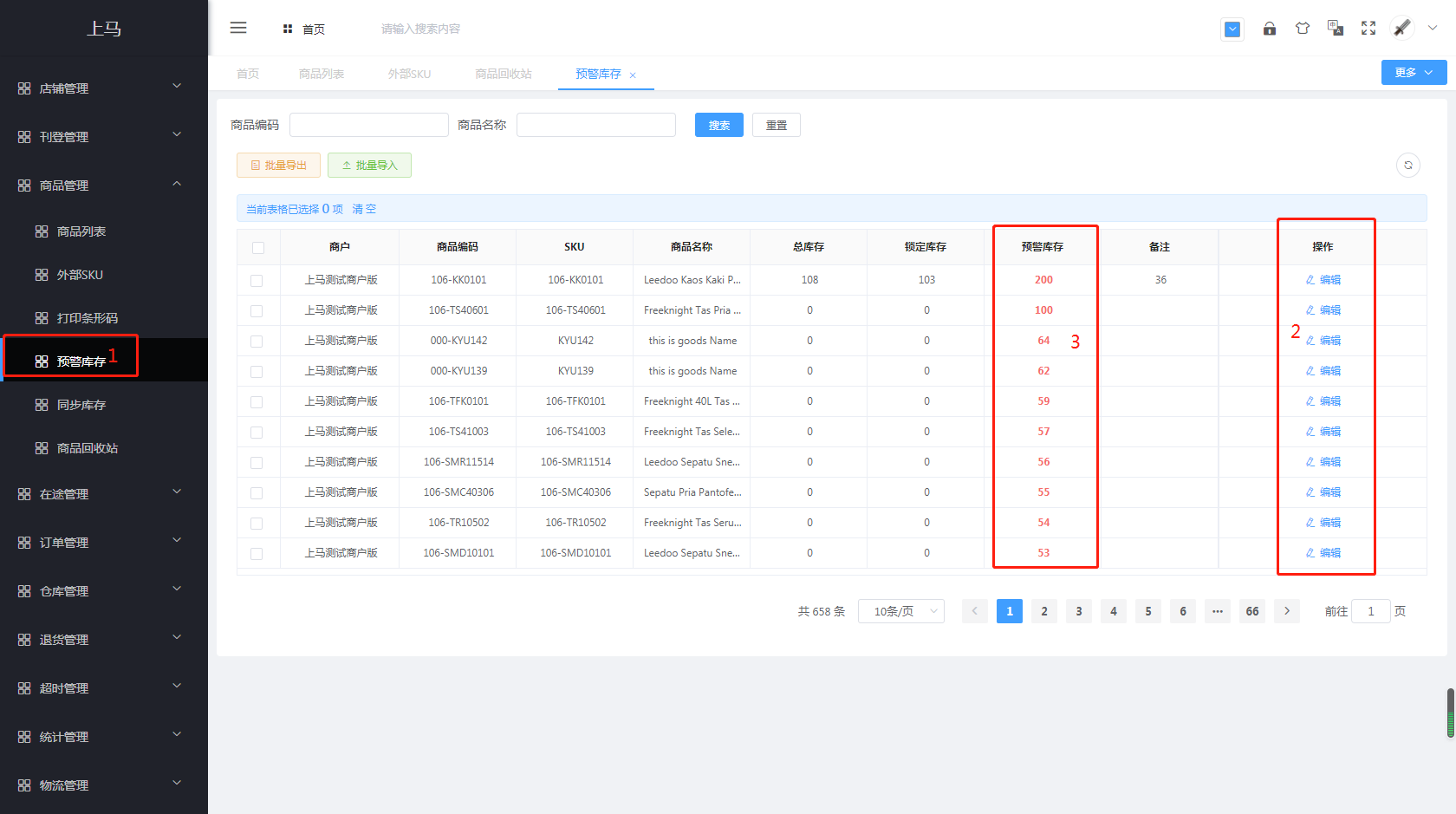Collapse the sidebar with the hamburger icon

click(x=238, y=28)
